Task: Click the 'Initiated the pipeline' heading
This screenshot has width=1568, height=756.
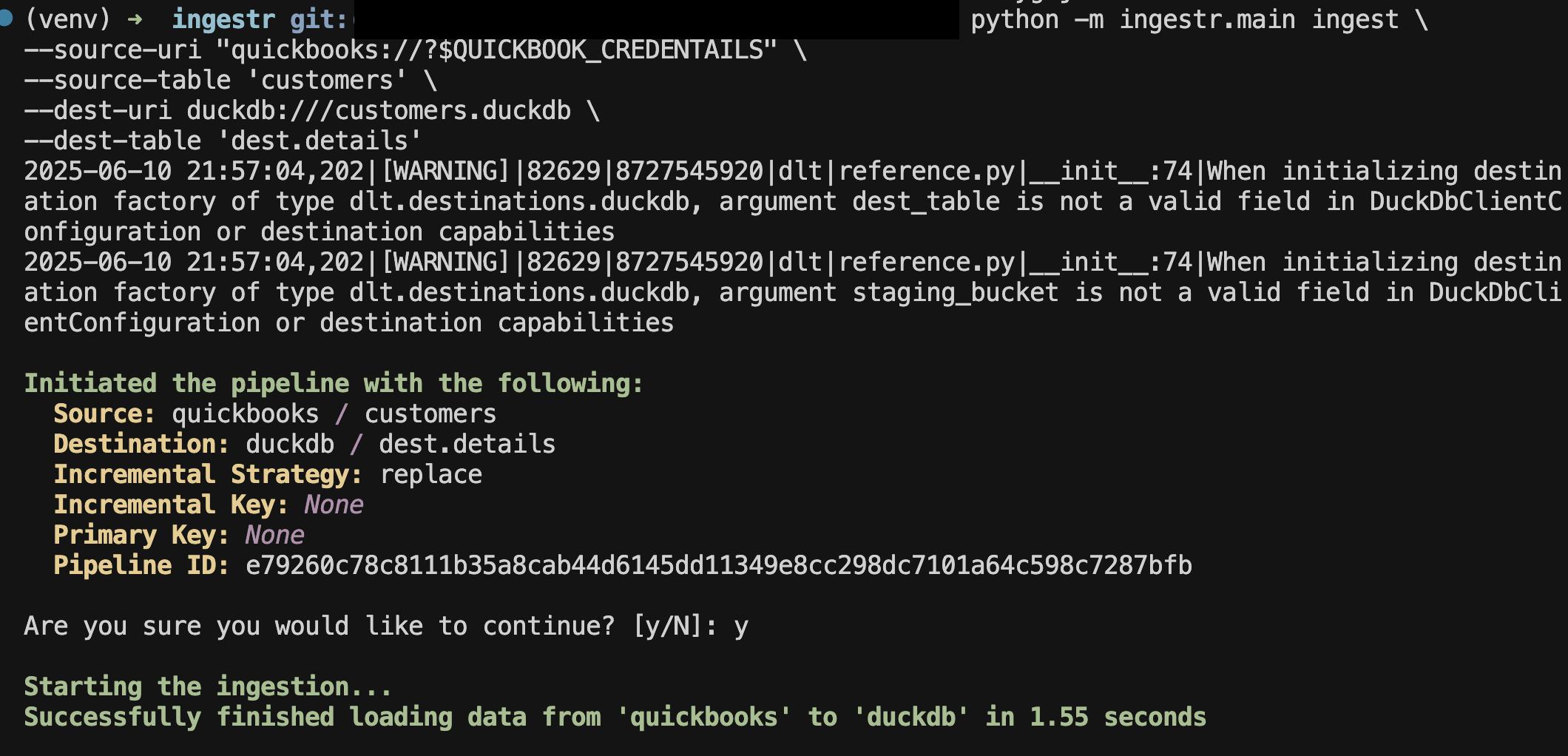Action: coord(334,384)
